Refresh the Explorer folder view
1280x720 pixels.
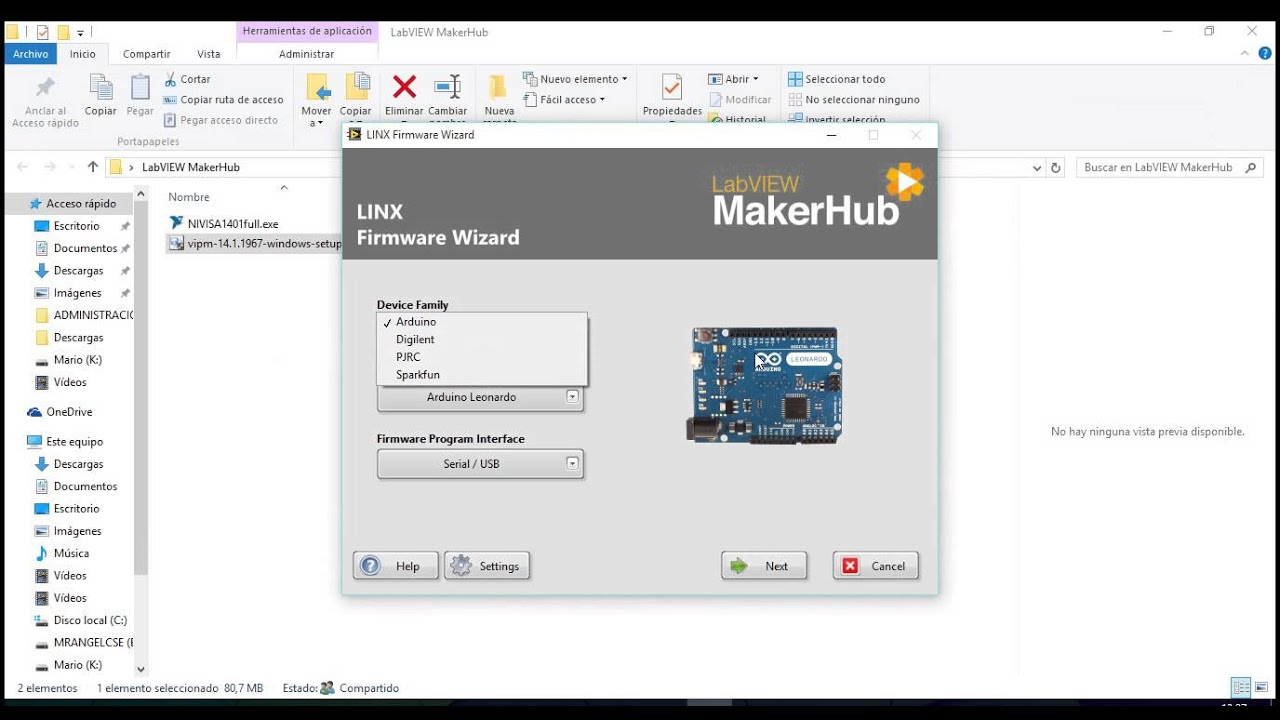(1056, 168)
